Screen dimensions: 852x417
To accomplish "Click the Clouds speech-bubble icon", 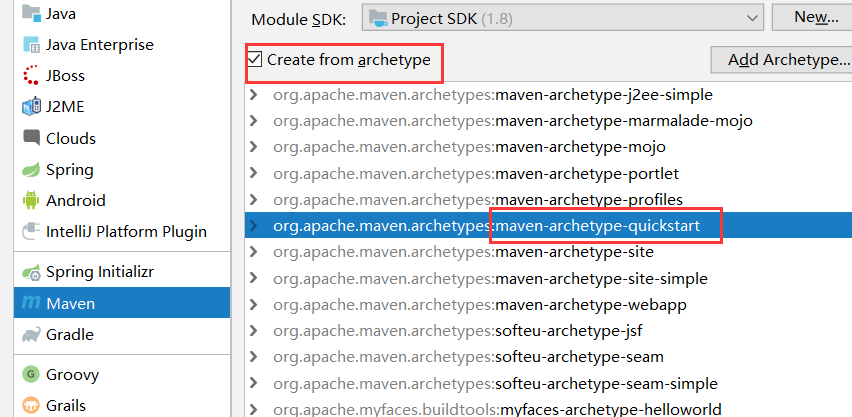I will click(31, 138).
